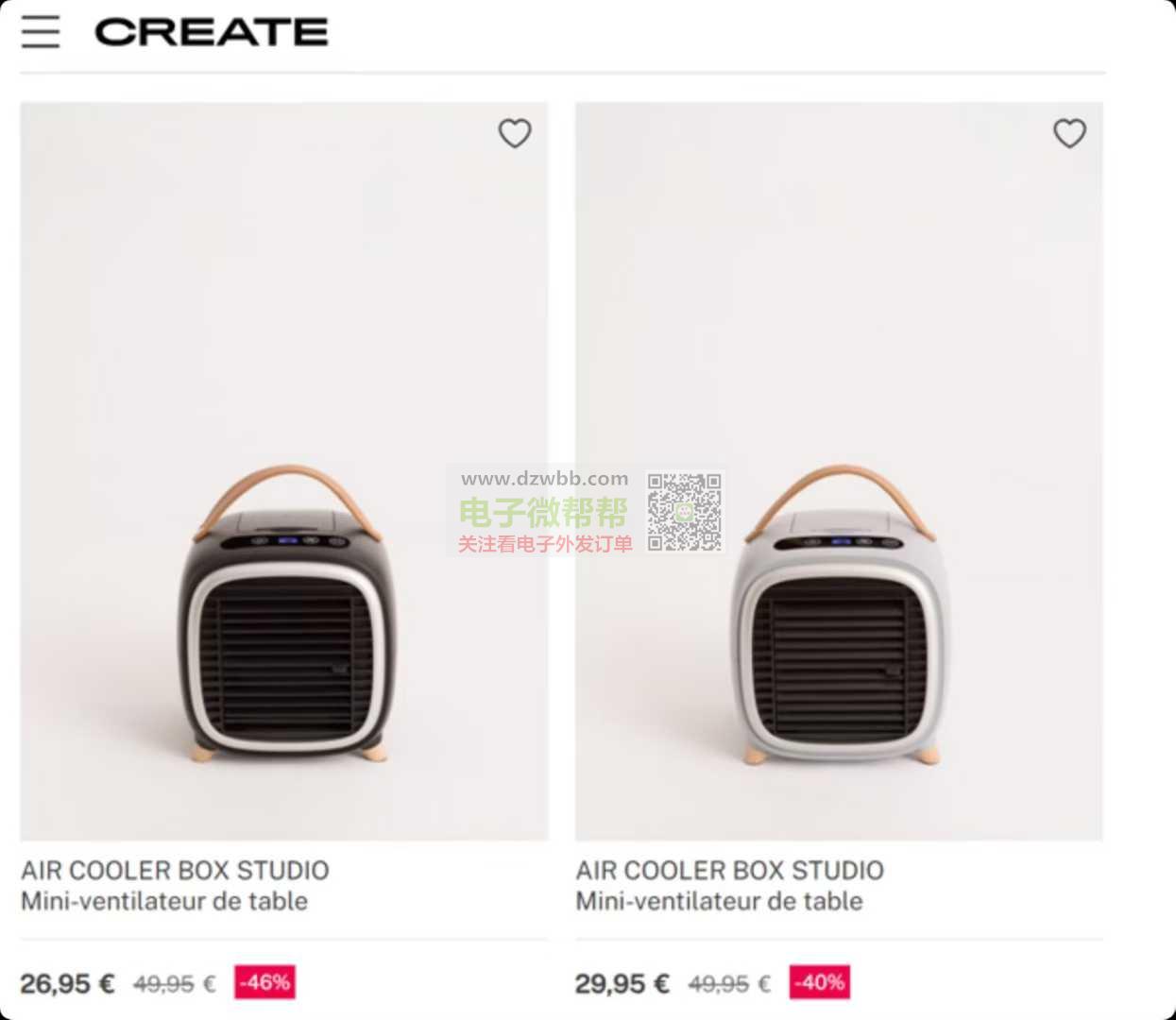The height and width of the screenshot is (1020, 1176).
Task: Click the 29,95 € price
Action: tap(622, 984)
